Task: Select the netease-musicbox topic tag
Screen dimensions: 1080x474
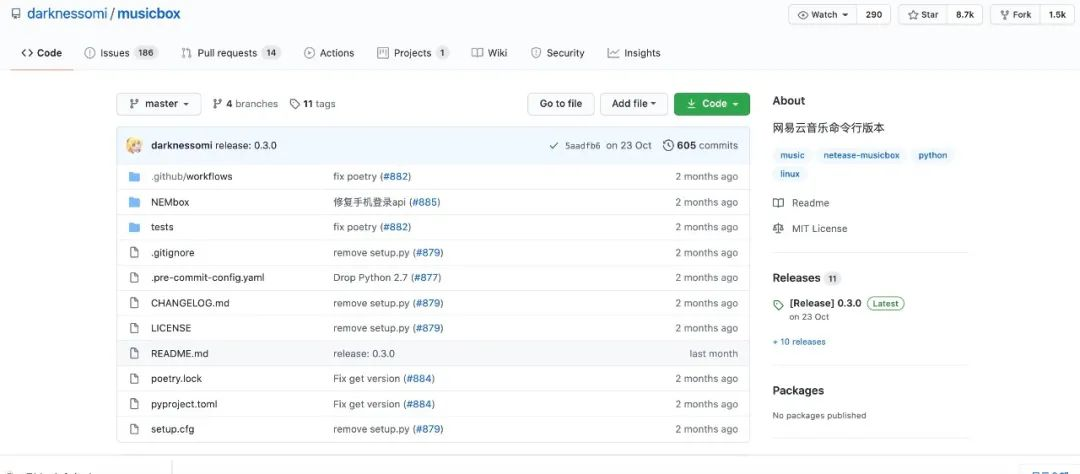Action: click(x=861, y=155)
